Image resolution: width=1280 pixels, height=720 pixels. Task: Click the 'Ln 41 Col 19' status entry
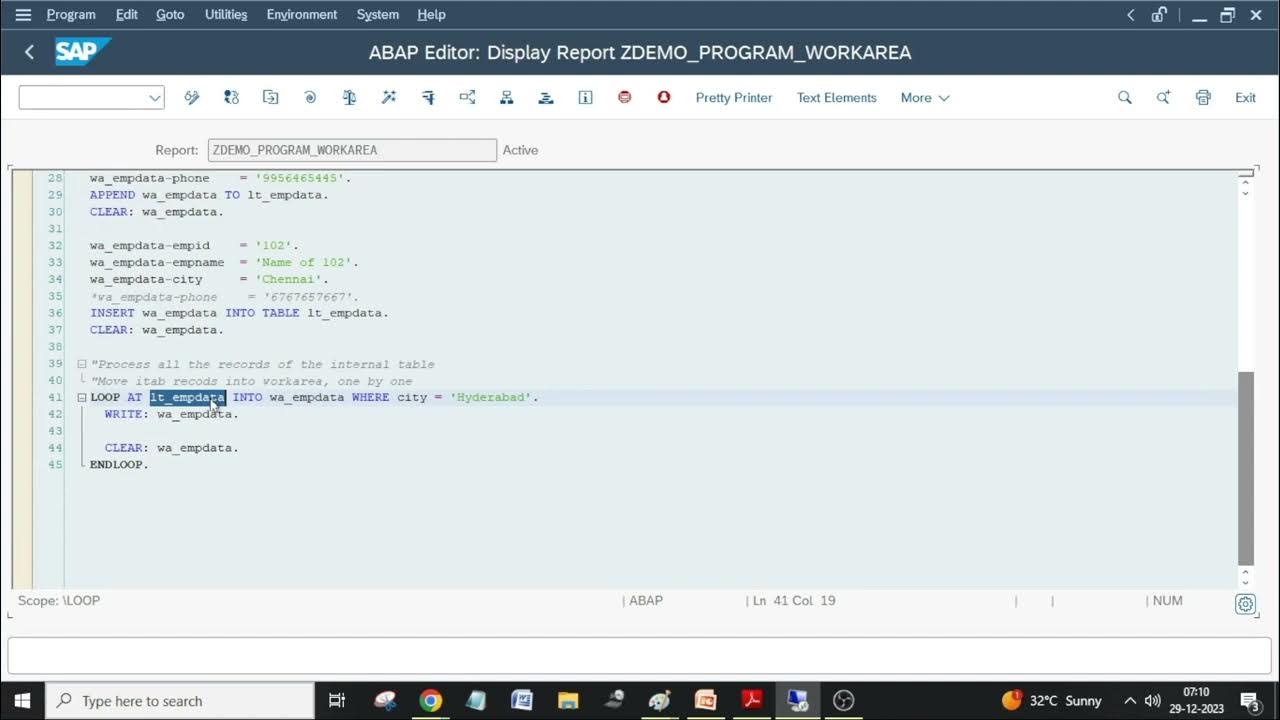pyautogui.click(x=794, y=601)
